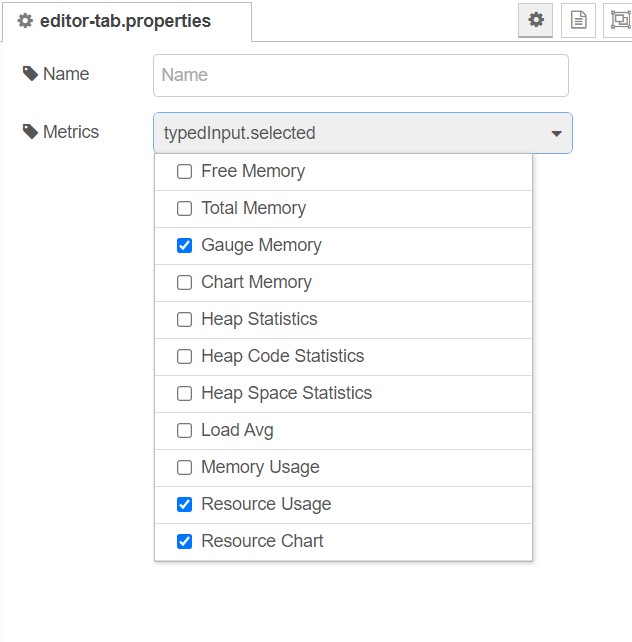Uncheck the Resource Chart option
632x642 pixels.
(184, 541)
